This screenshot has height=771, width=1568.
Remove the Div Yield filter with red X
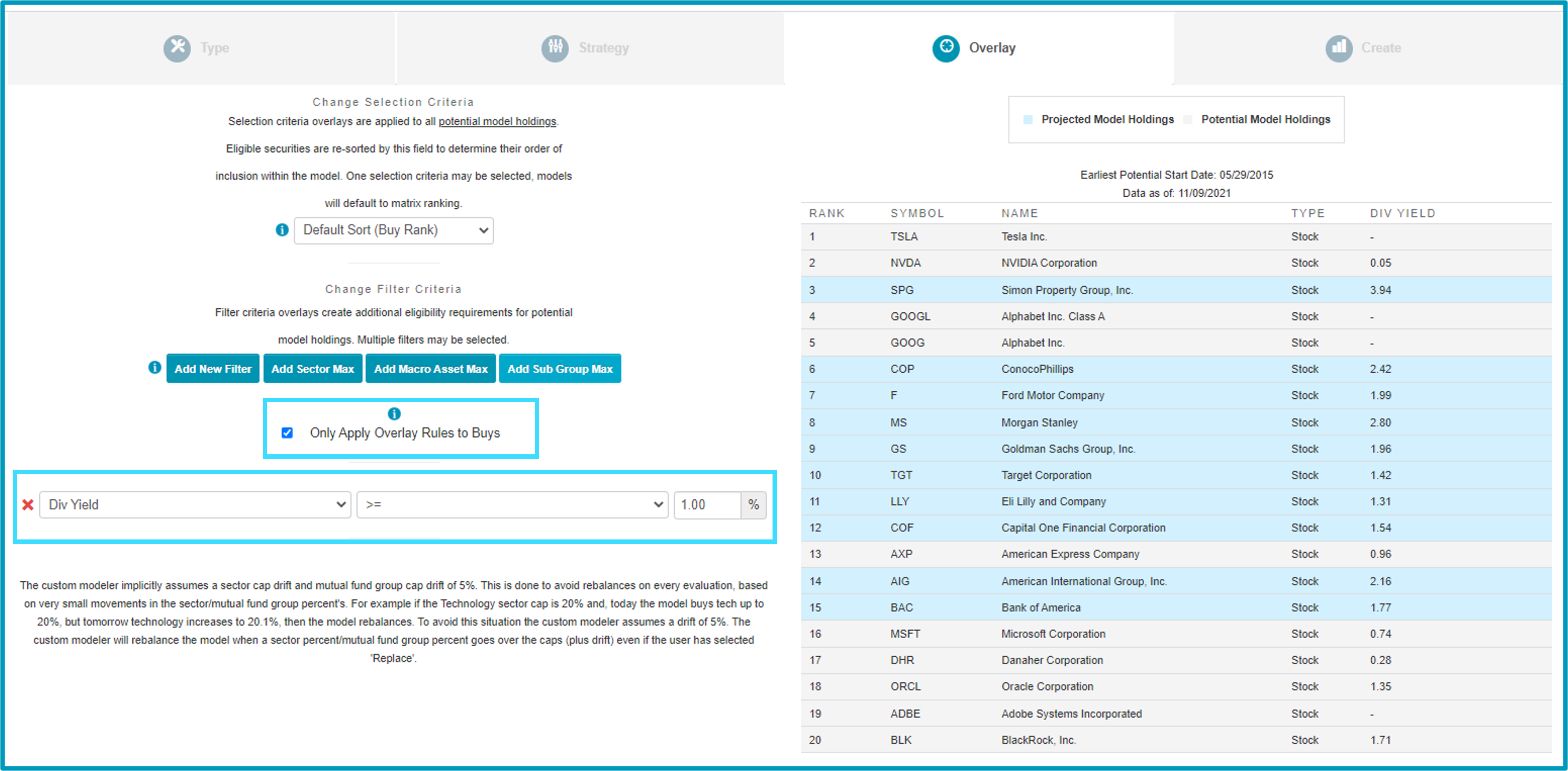(27, 504)
